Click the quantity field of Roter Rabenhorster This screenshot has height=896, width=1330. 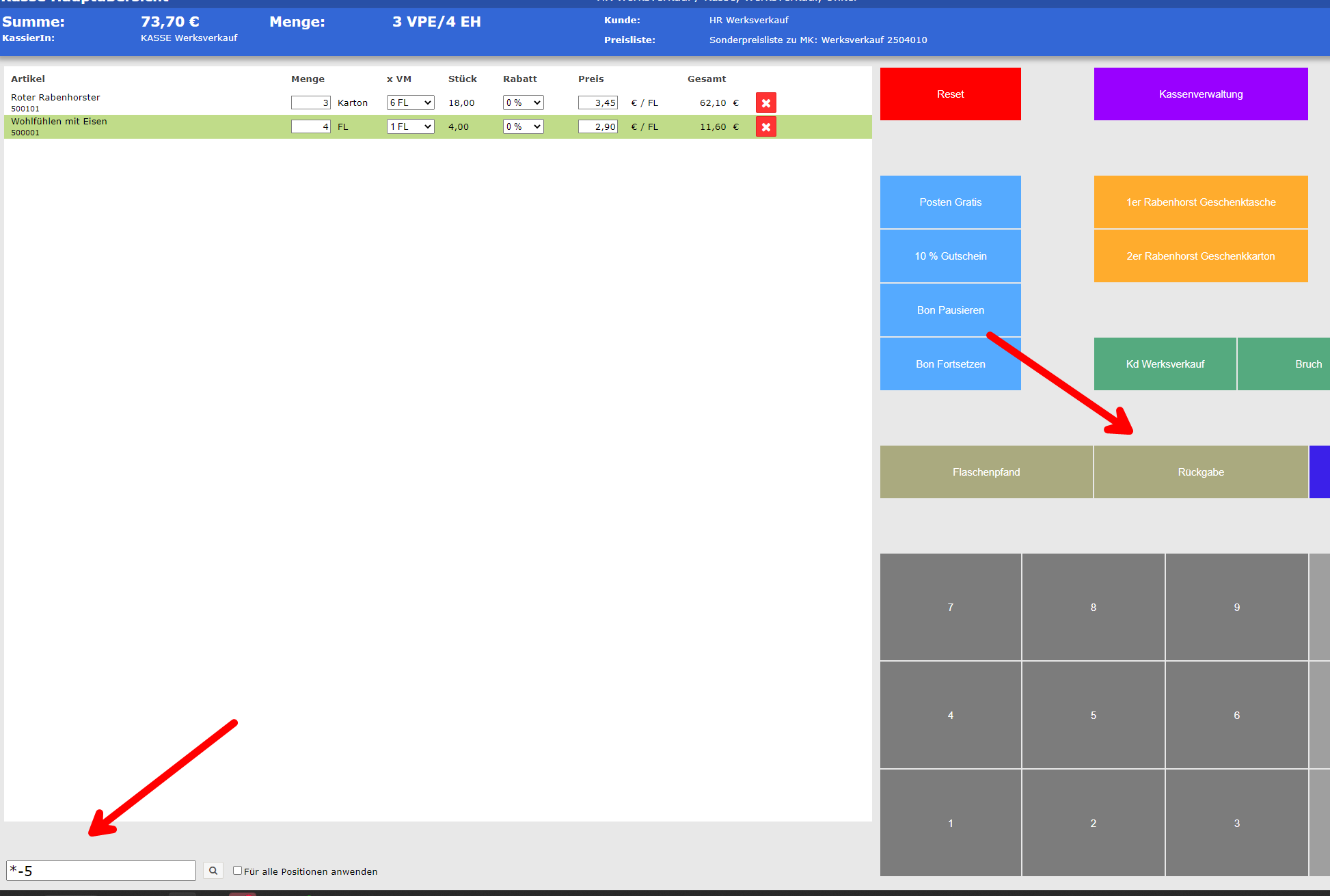point(310,103)
